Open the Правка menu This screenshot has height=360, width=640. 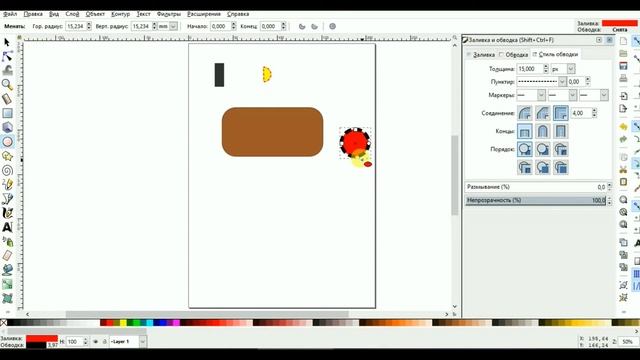(x=33, y=14)
